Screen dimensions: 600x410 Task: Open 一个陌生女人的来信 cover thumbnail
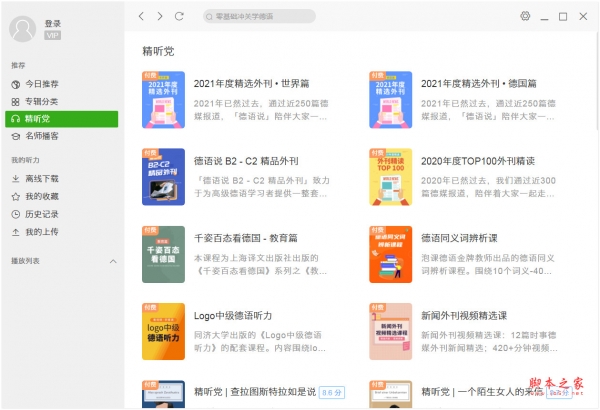[x=390, y=394]
